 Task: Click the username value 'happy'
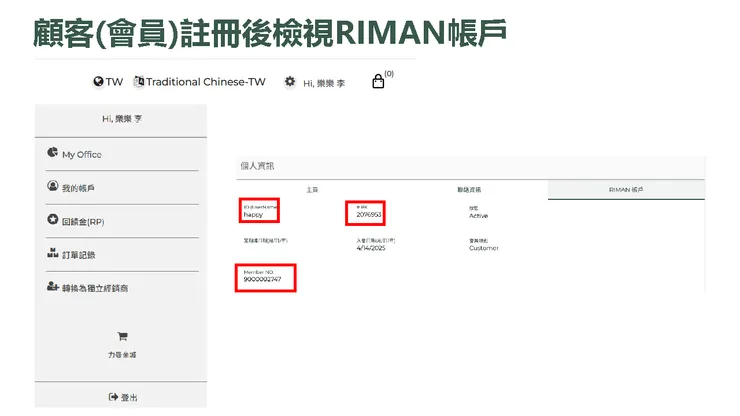(x=253, y=215)
